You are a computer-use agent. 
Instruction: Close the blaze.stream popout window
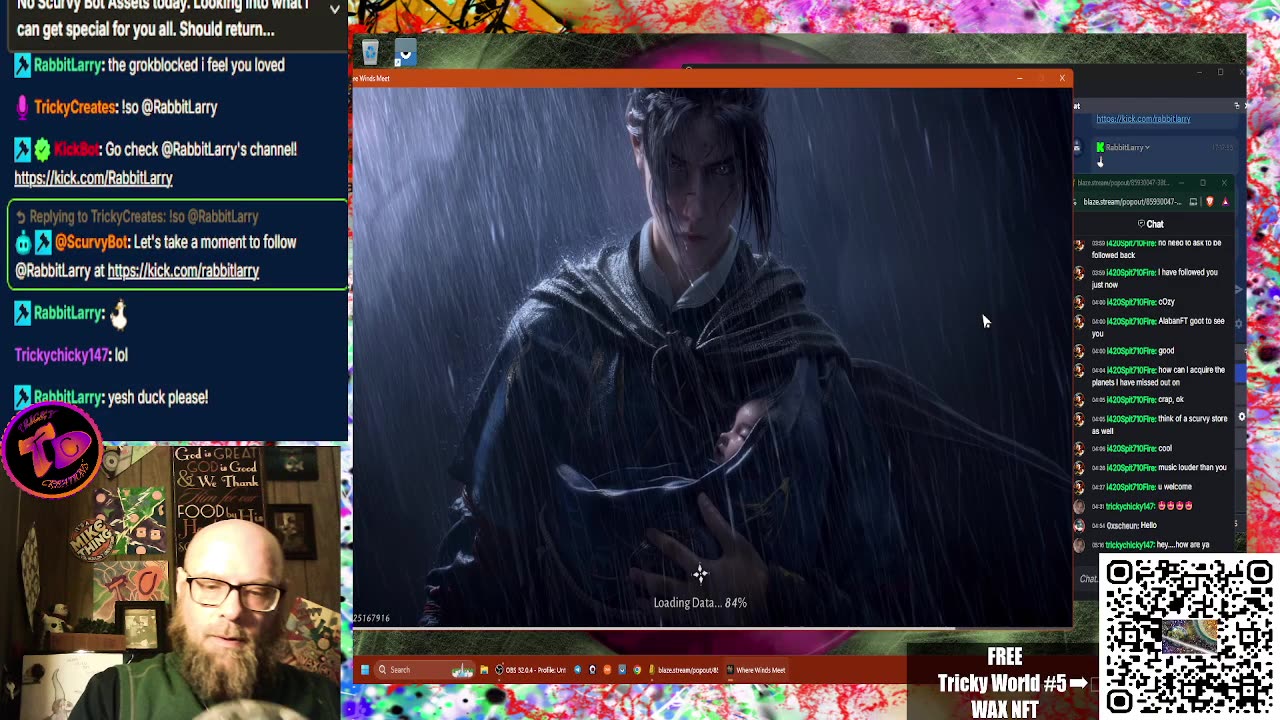point(1224,183)
